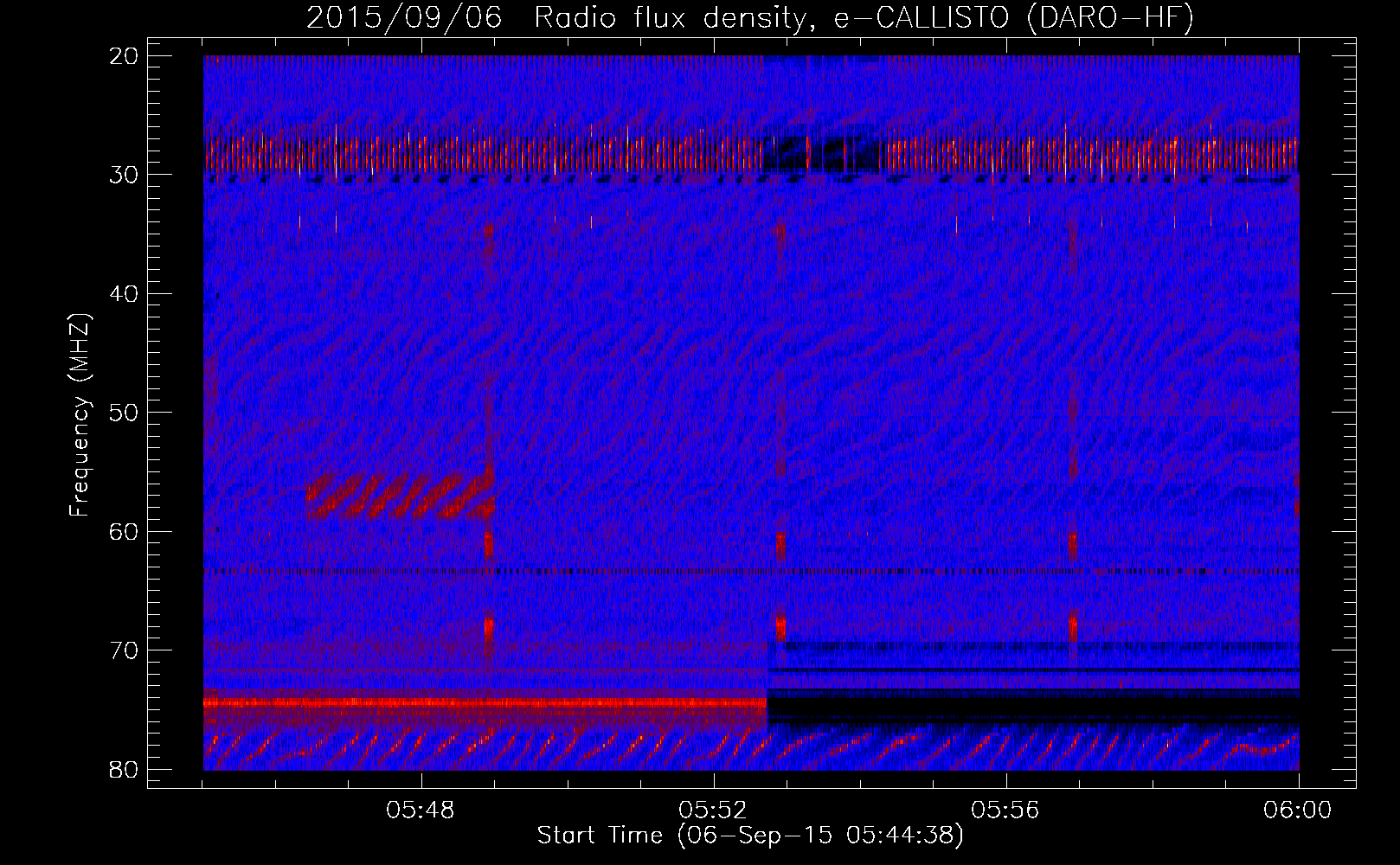Image resolution: width=1400 pixels, height=865 pixels.
Task: Click the 06:00 time tick label
Action: click(1298, 811)
